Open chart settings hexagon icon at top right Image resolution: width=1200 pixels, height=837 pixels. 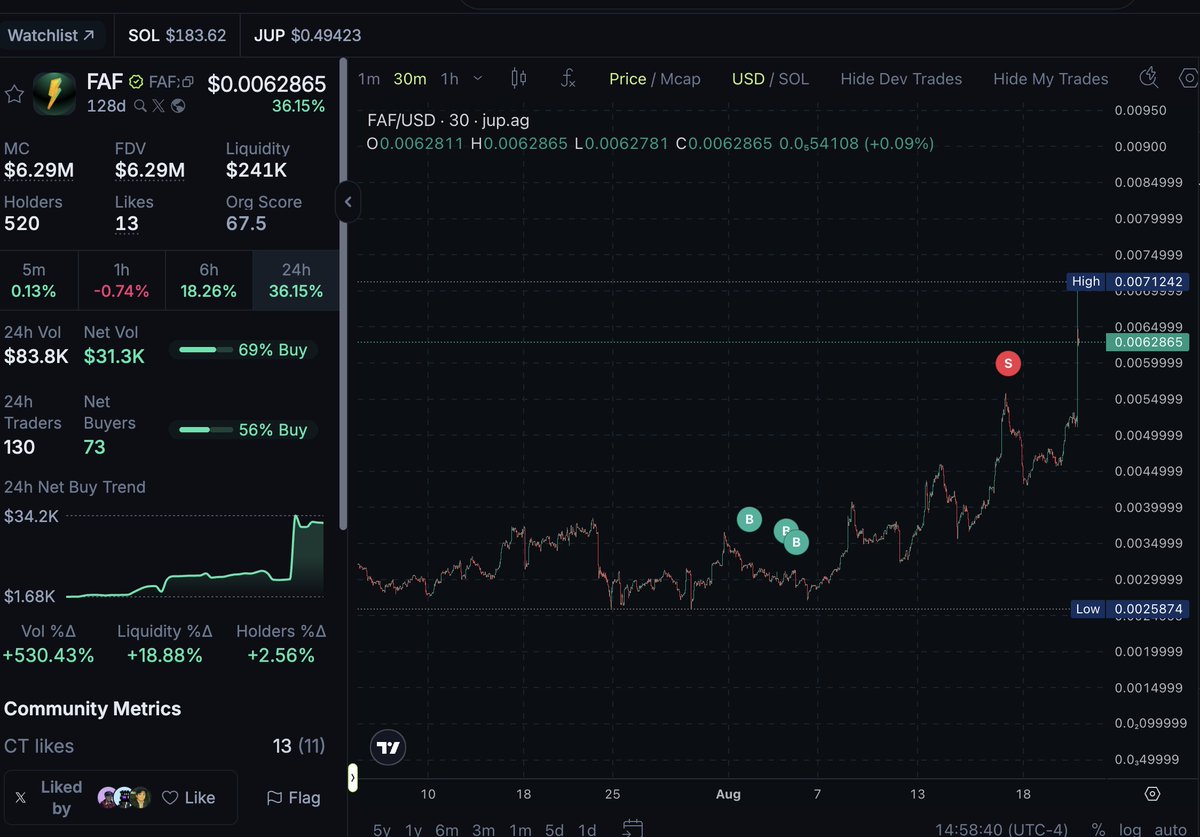pos(1188,78)
